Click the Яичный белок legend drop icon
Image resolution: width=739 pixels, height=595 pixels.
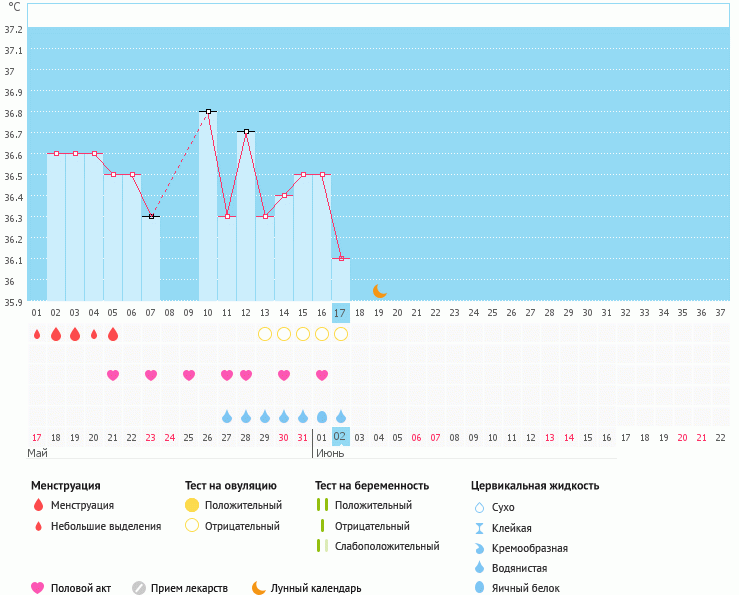click(x=479, y=588)
